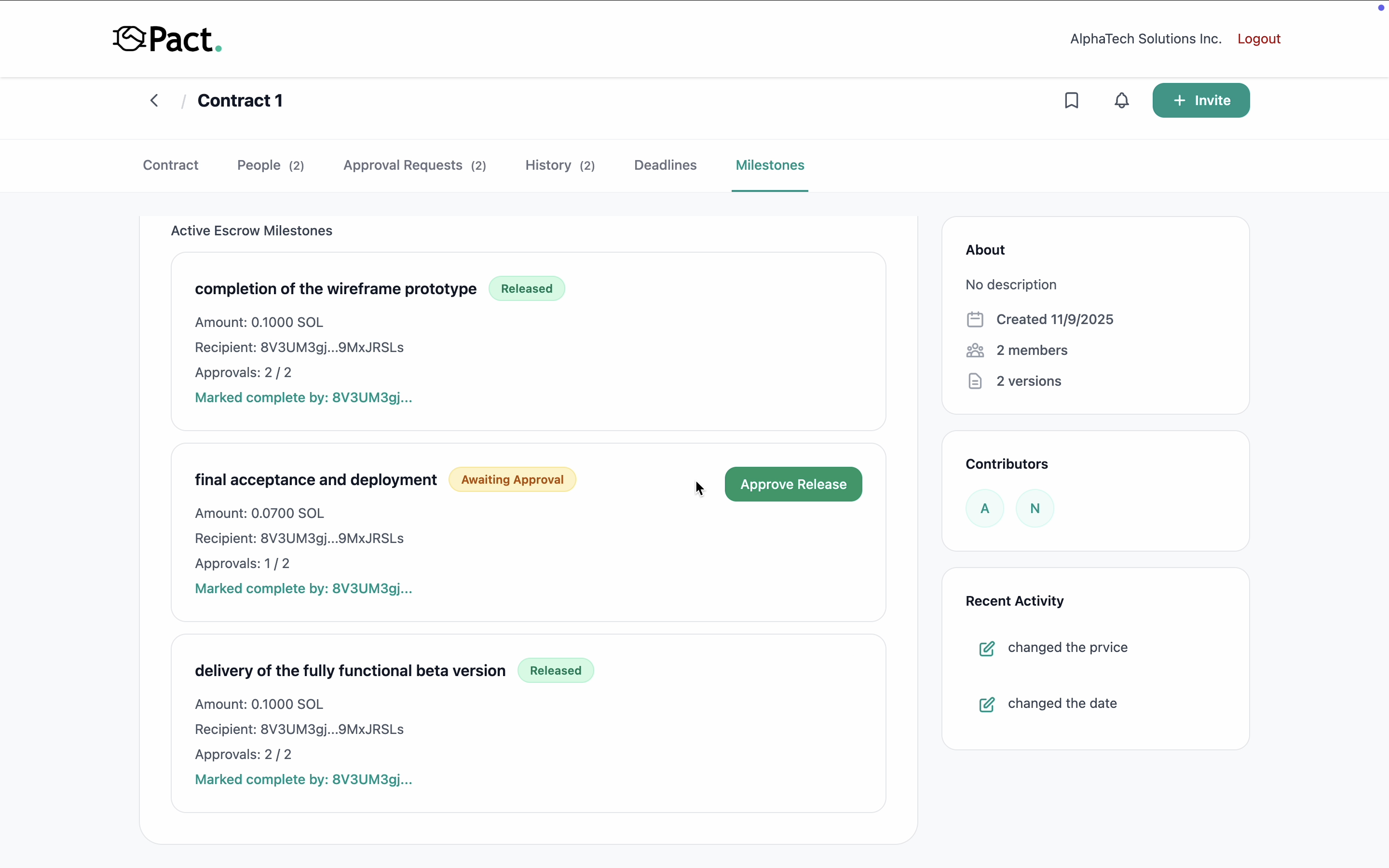The height and width of the screenshot is (868, 1389).
Task: Switch to the Deadlines tab
Action: coord(665,165)
